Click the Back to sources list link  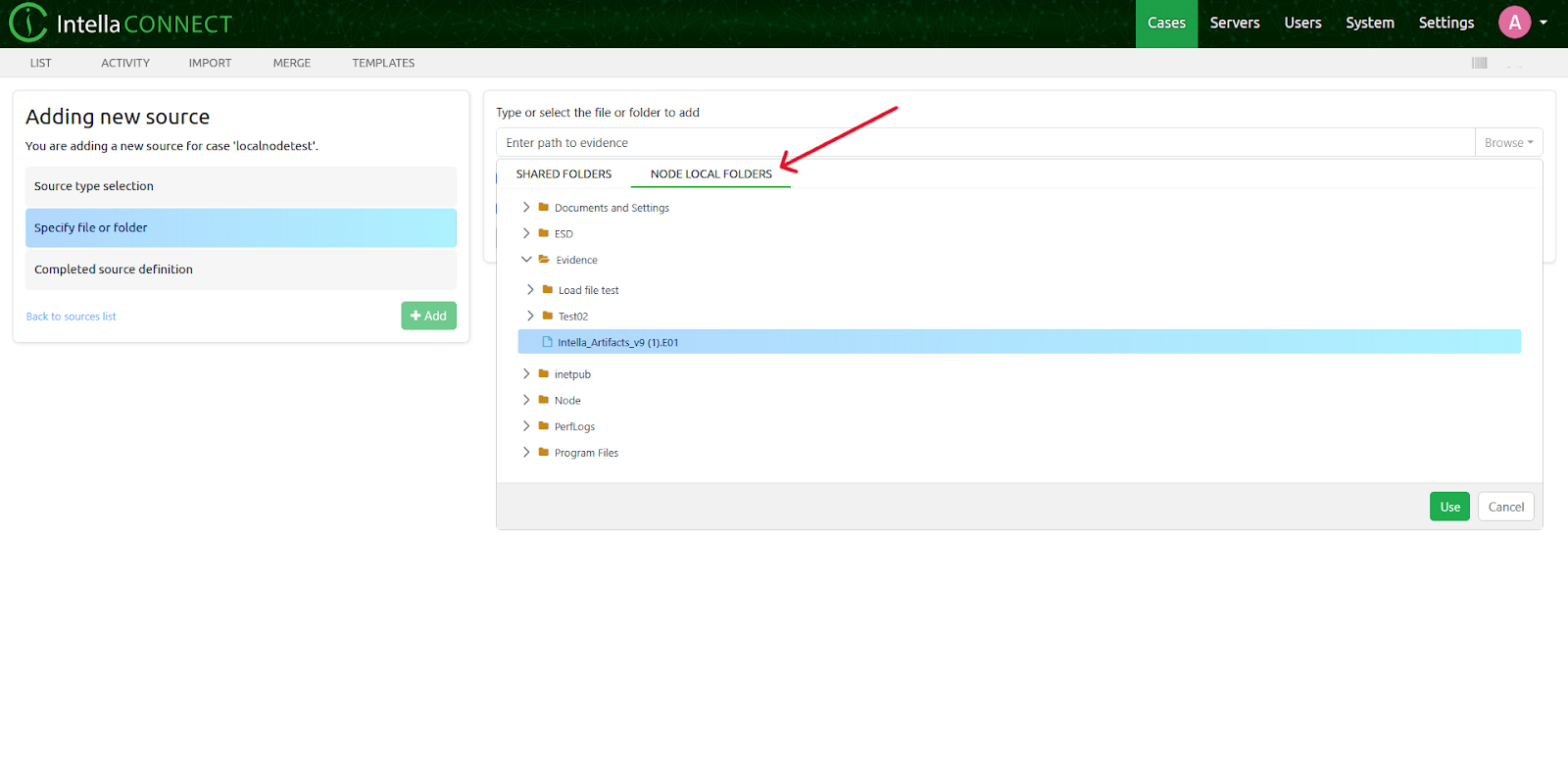click(71, 317)
